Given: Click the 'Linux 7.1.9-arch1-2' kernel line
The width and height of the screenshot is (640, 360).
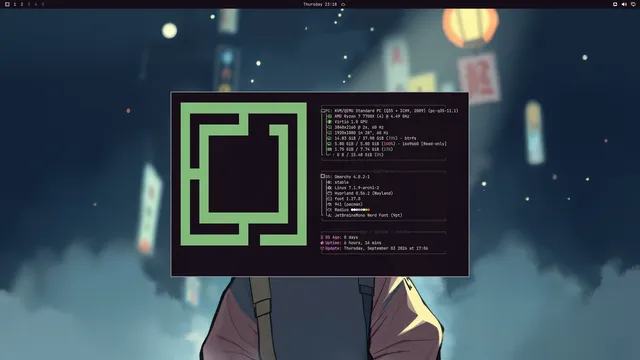Looking at the screenshot, I should coord(357,188).
